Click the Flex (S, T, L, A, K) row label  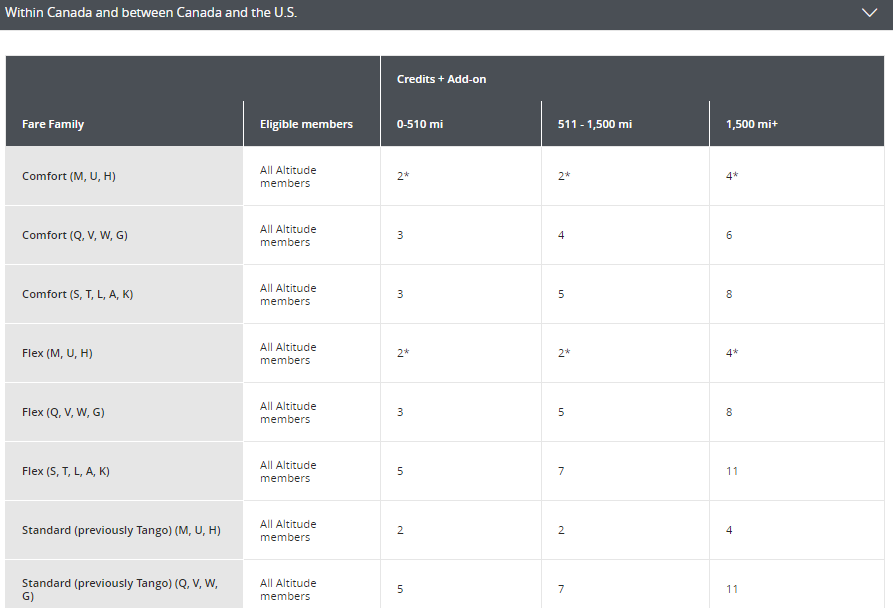click(x=66, y=471)
